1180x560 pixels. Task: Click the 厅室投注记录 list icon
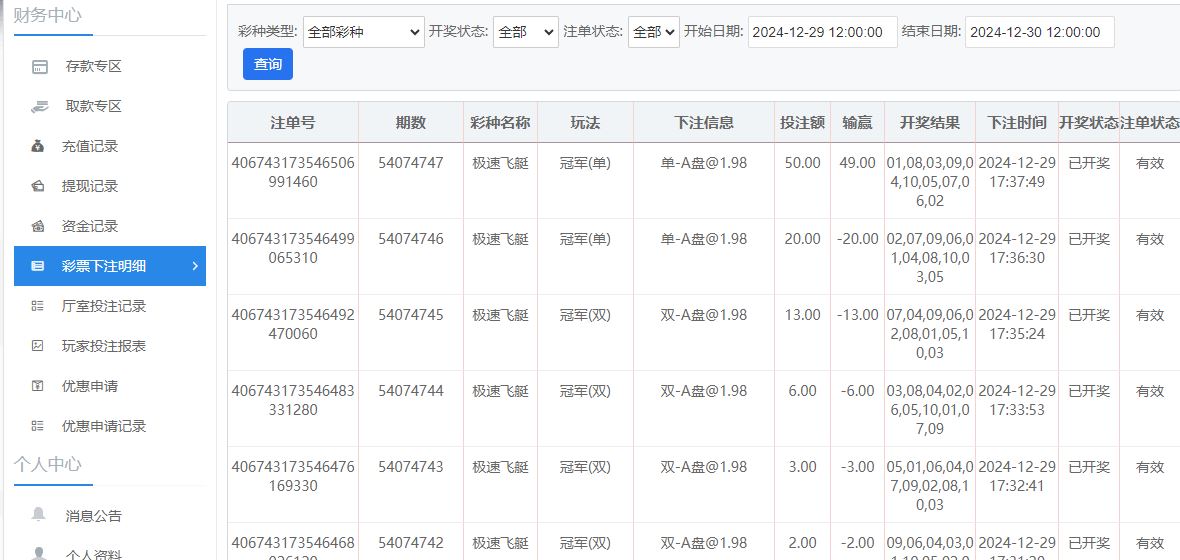tap(38, 306)
